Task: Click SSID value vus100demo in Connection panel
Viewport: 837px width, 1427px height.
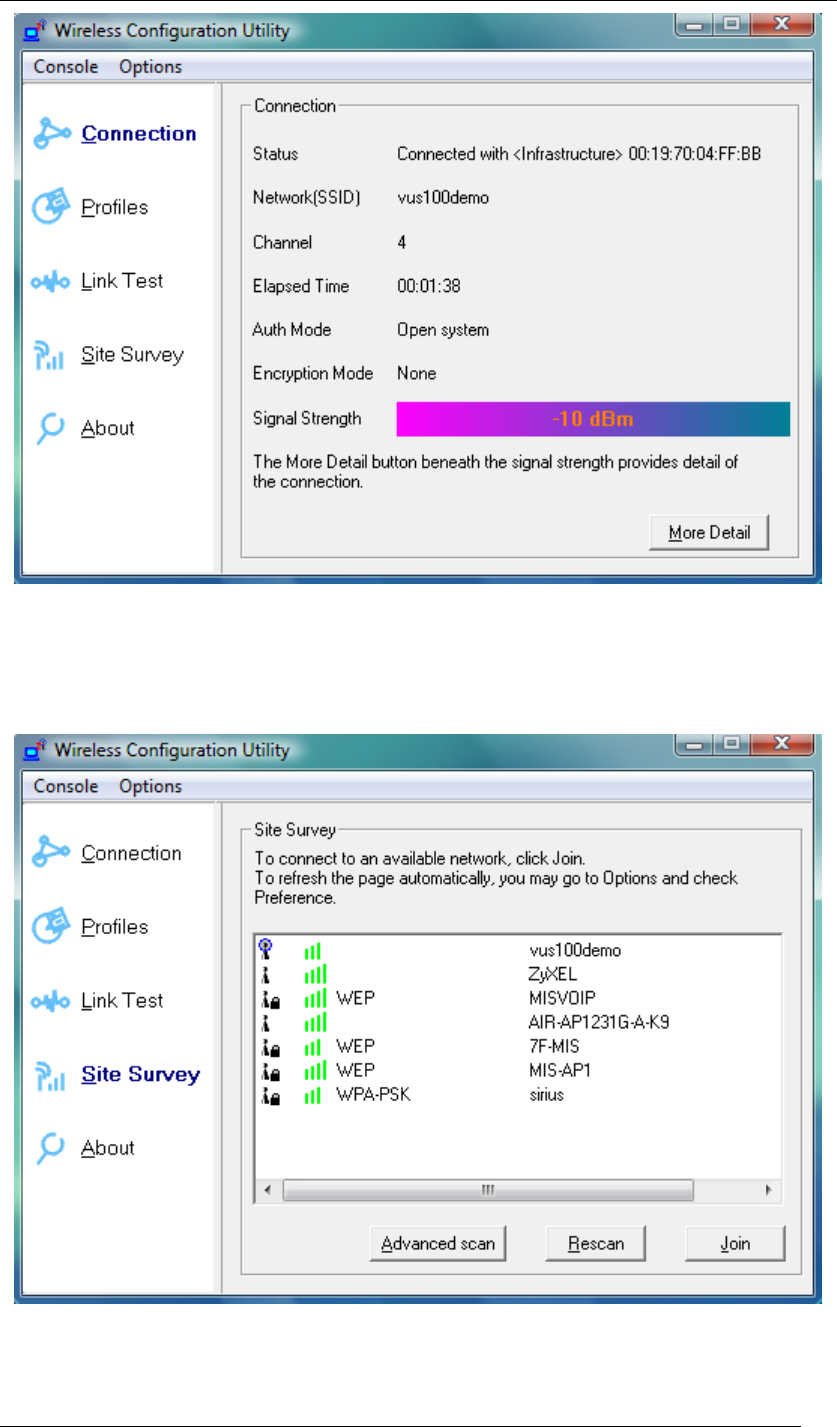Action: click(x=443, y=198)
